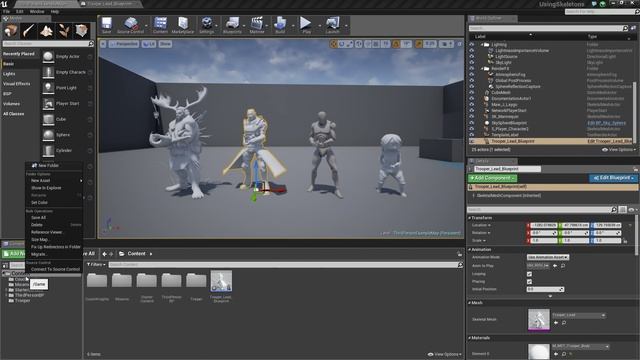
Task: Use selected asset arrow for Skeletal Mesh
Action: click(x=556, y=322)
